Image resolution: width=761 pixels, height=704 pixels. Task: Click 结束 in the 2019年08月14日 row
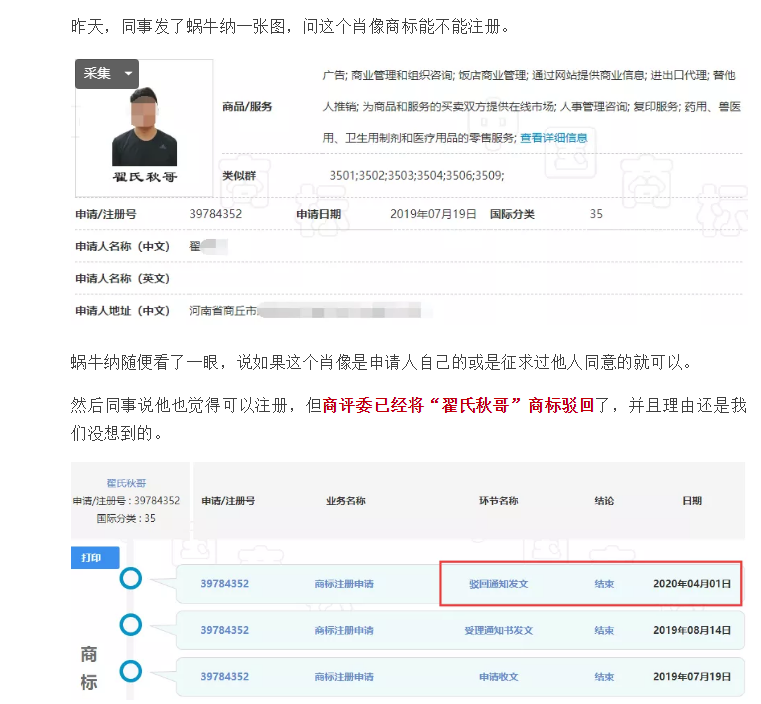coord(604,630)
